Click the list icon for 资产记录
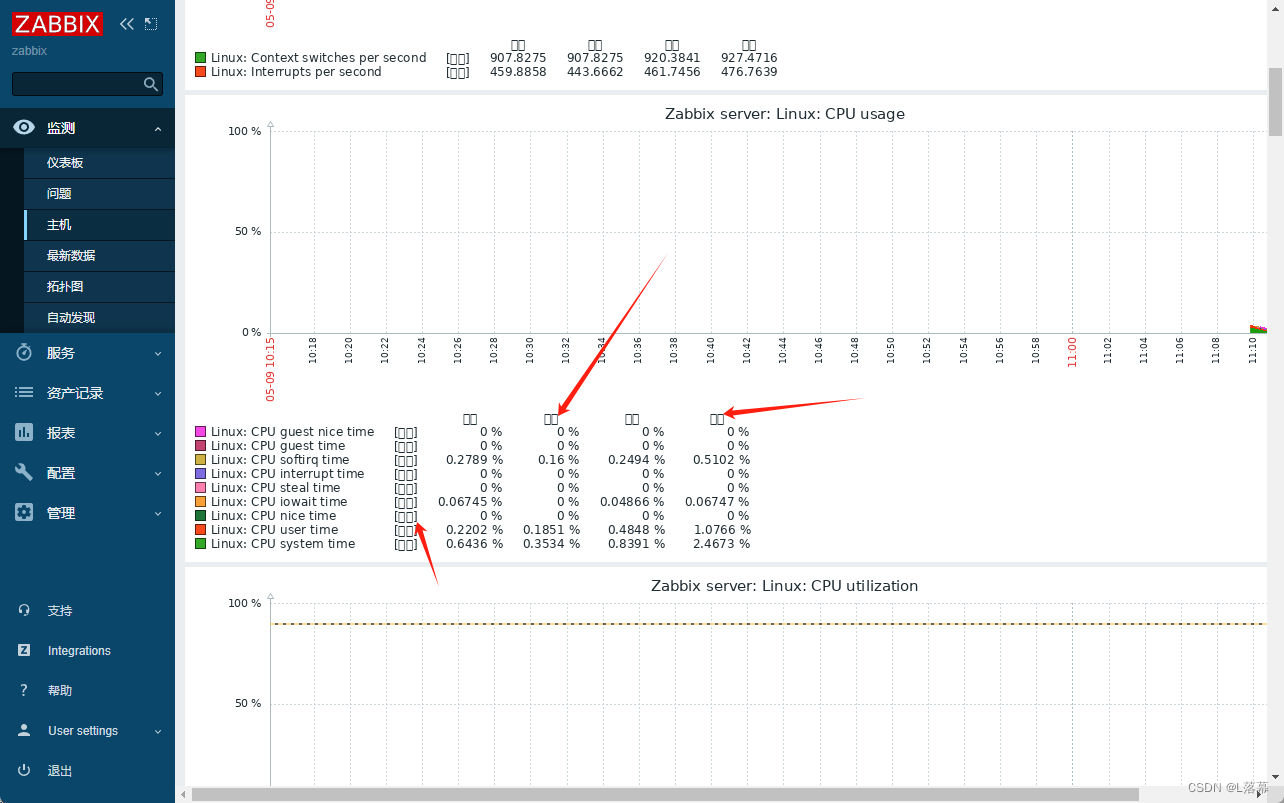This screenshot has height=803, width=1284. click(x=24, y=393)
